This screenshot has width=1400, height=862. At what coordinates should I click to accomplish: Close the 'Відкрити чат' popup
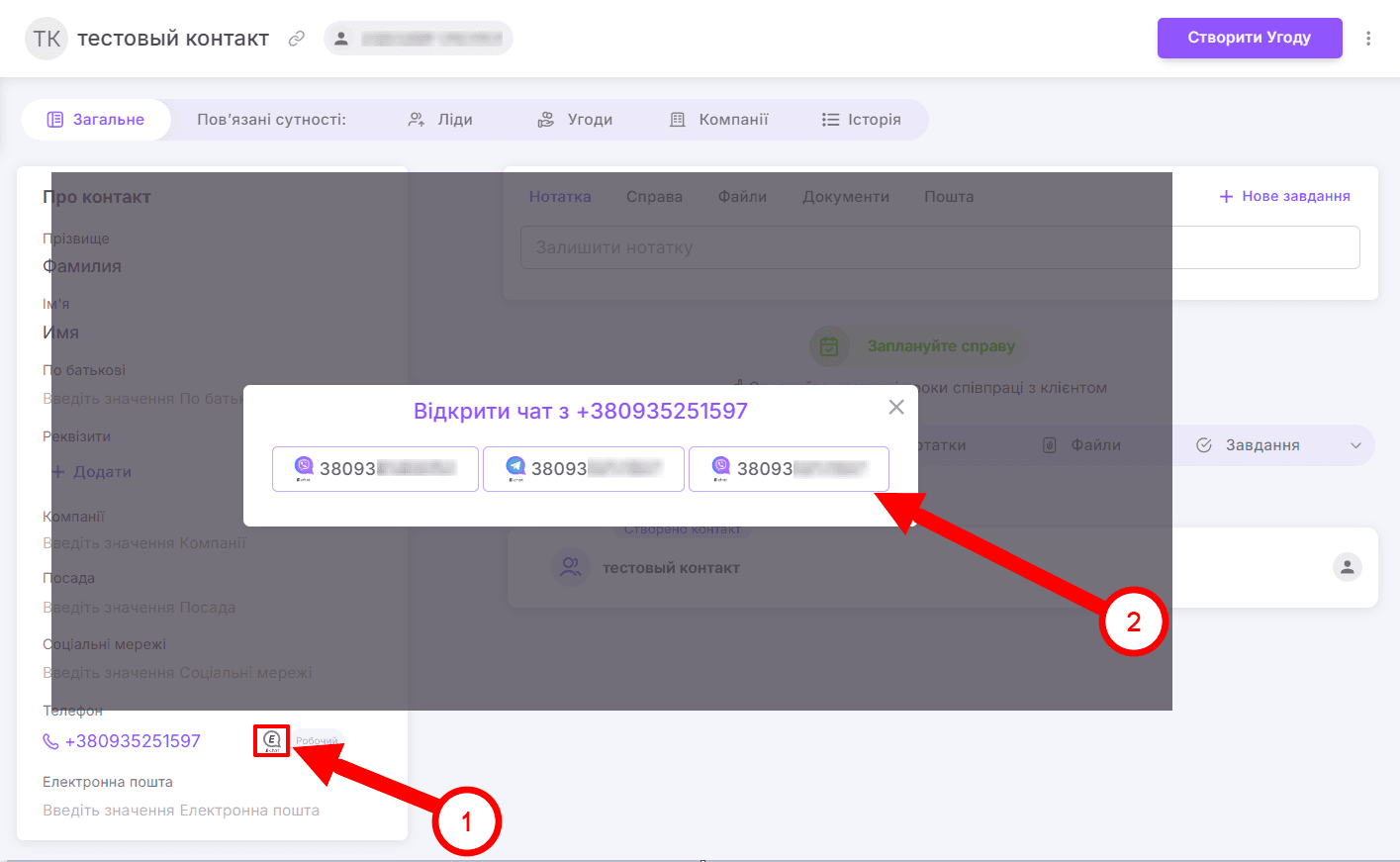coord(896,407)
